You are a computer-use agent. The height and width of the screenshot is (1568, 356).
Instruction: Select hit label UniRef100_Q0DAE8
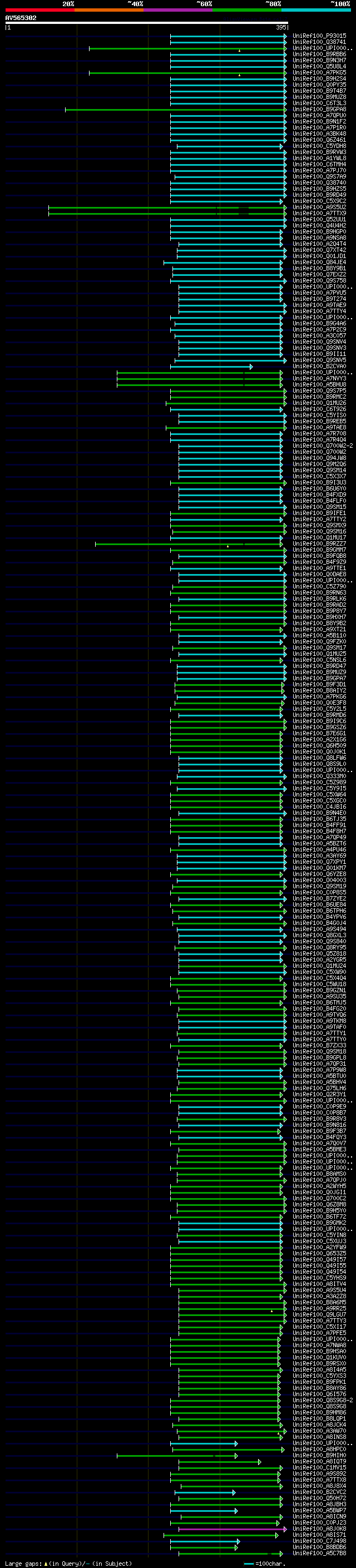(x=319, y=575)
